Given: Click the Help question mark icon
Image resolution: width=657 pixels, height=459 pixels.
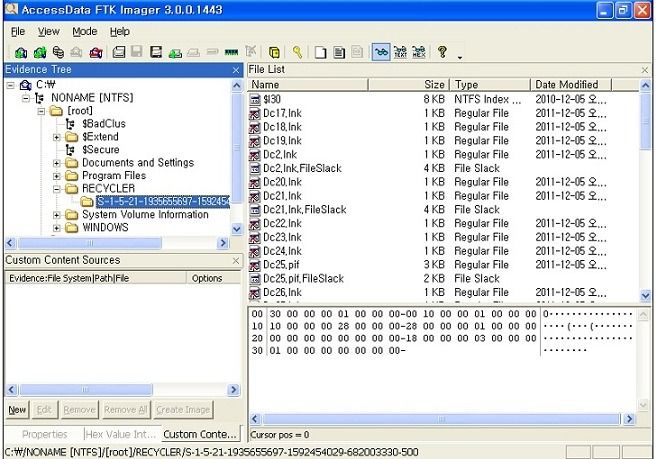Looking at the screenshot, I should (x=442, y=52).
